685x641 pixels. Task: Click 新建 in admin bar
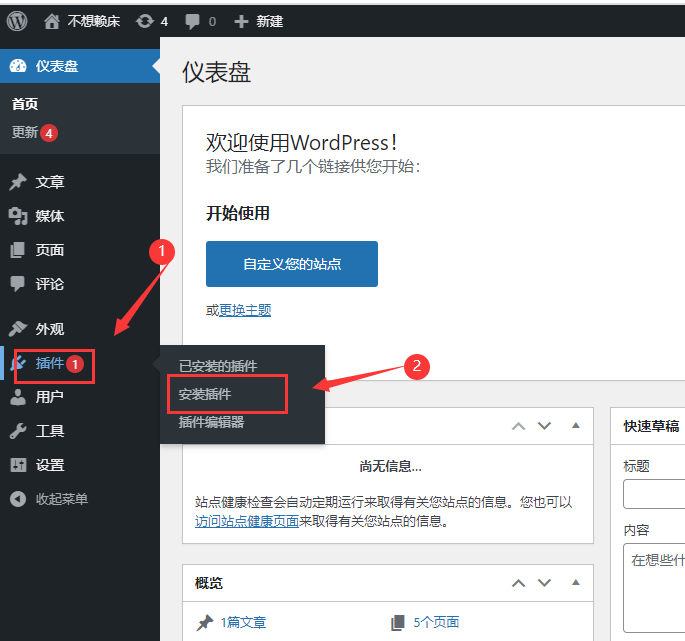point(269,21)
